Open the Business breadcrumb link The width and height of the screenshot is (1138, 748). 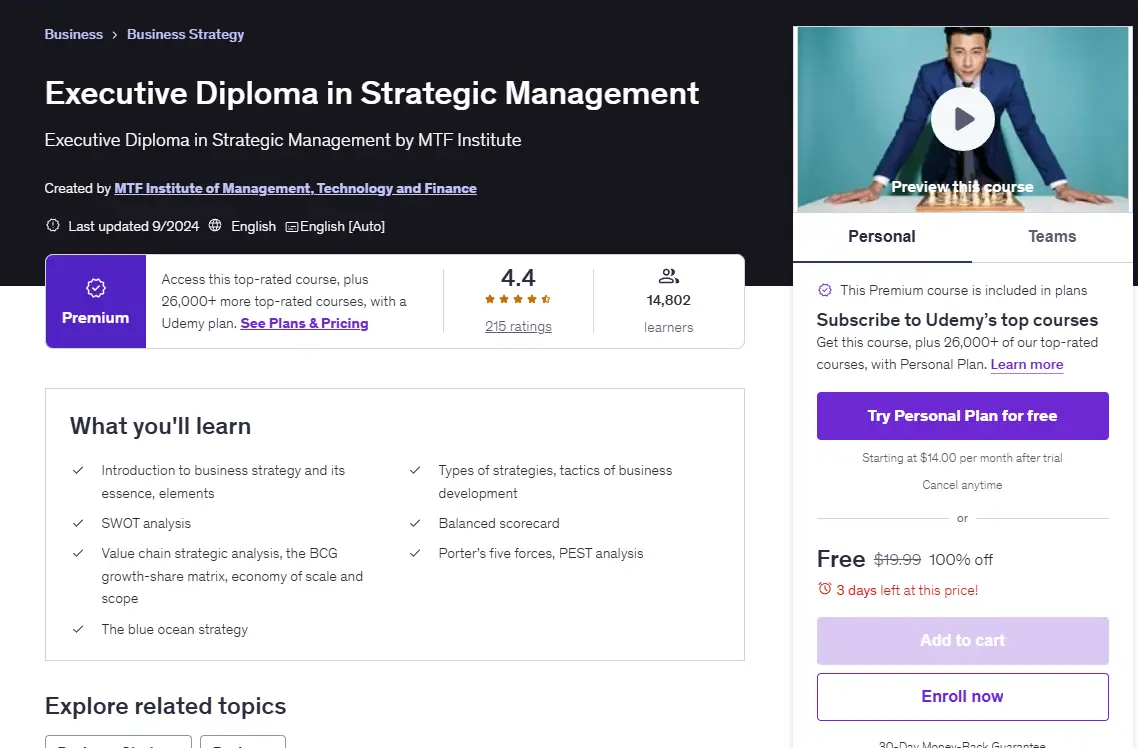[x=73, y=34]
